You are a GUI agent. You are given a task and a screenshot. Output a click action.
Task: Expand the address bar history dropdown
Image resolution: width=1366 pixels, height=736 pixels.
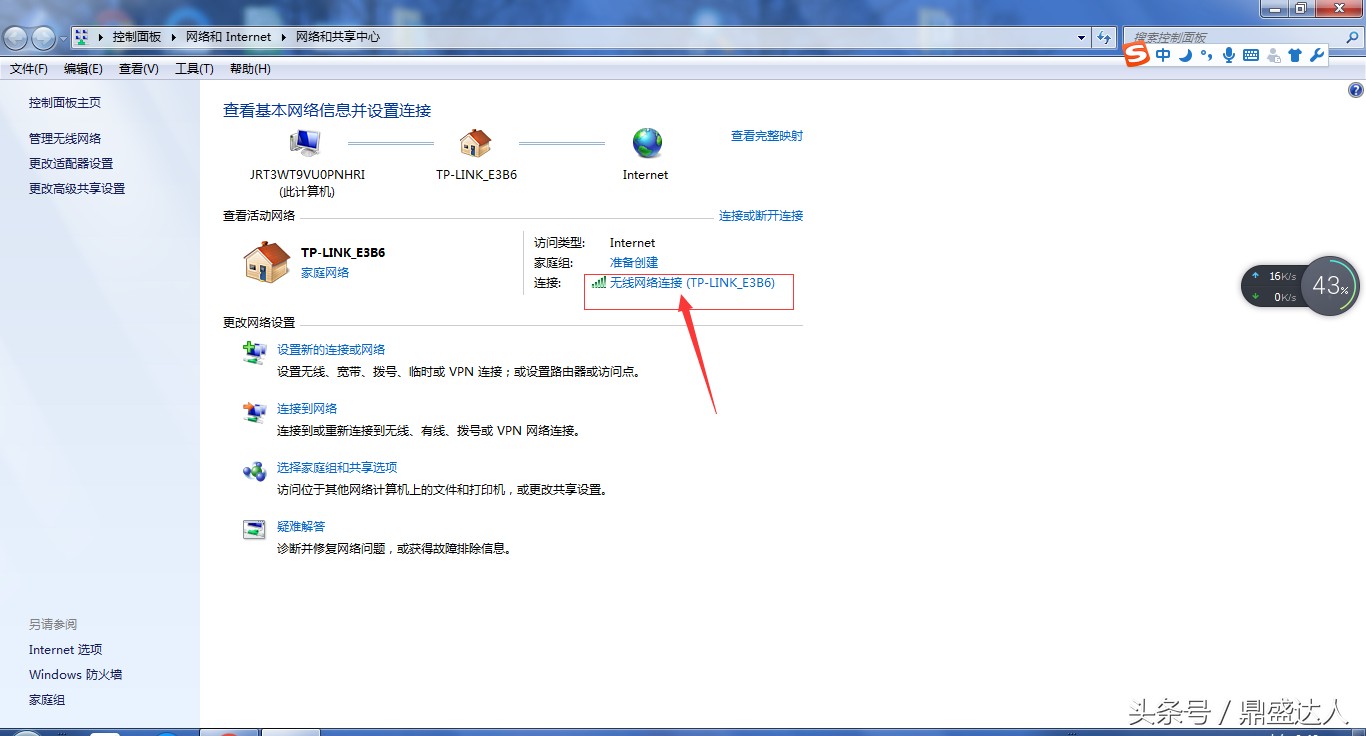coord(1082,37)
